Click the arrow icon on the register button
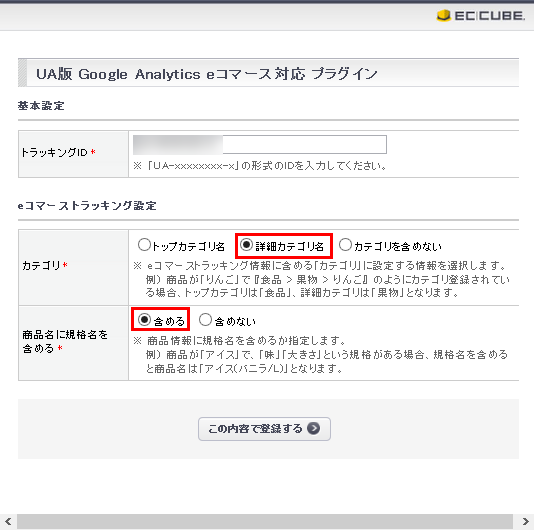 pos(313,428)
